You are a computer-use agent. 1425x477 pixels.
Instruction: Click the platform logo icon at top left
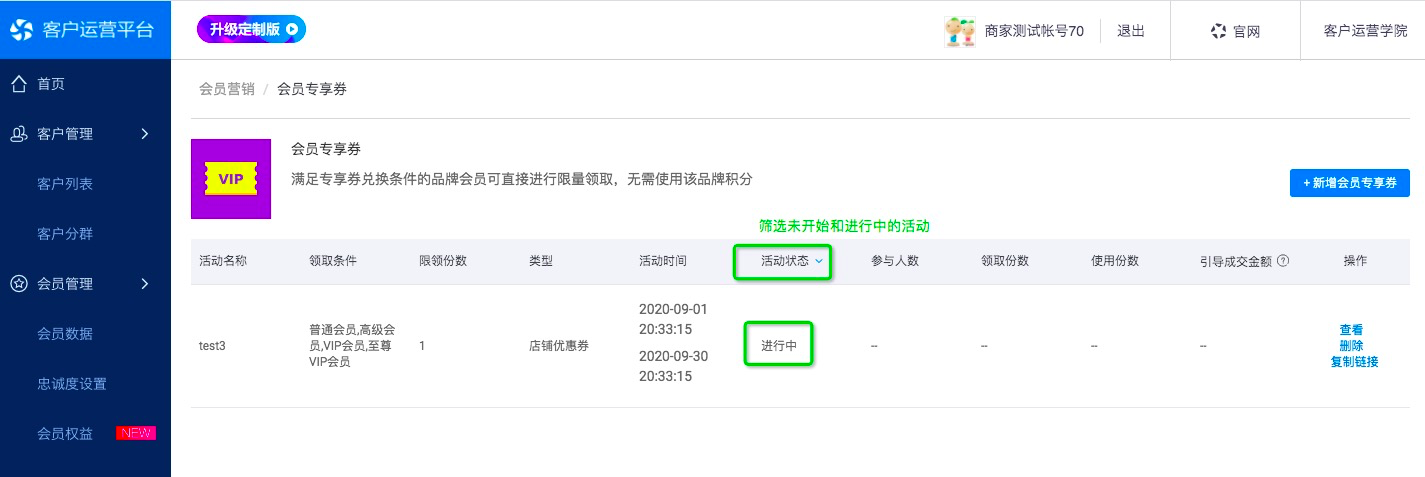(x=22, y=29)
